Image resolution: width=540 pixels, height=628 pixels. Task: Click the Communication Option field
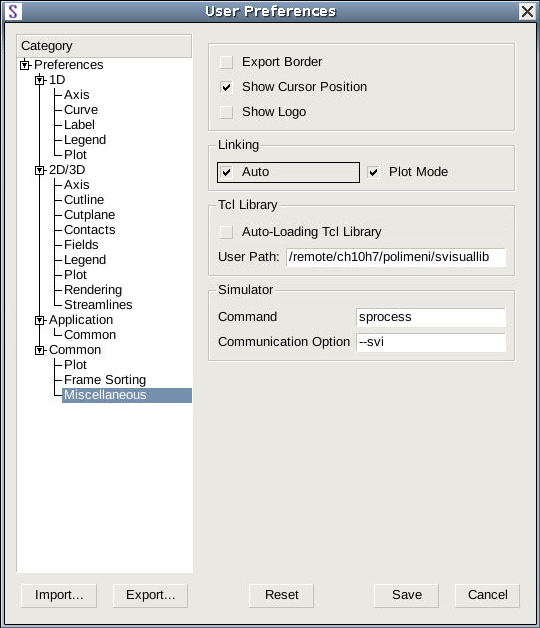tap(431, 342)
